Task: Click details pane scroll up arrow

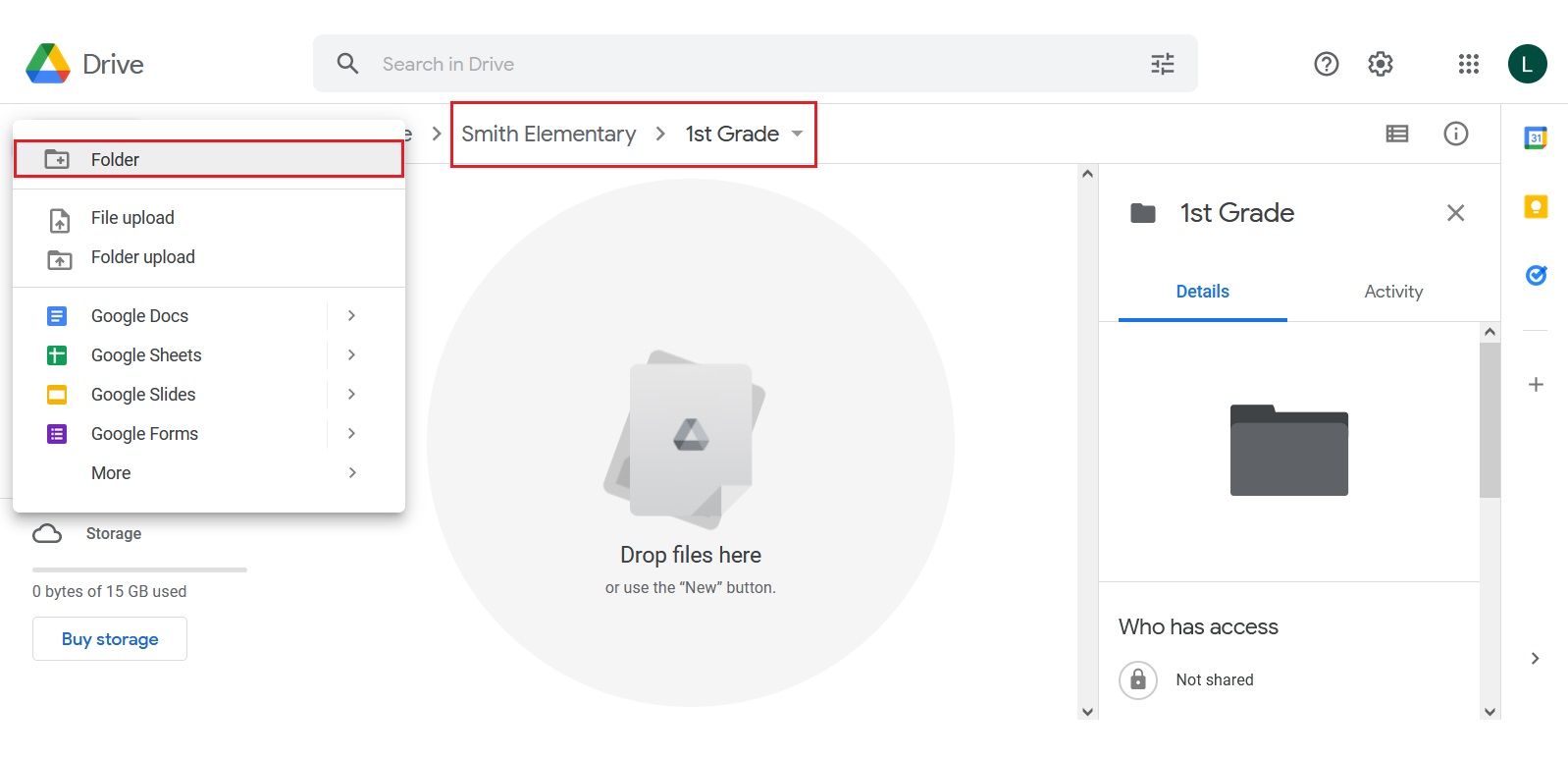Action: coord(1490,332)
